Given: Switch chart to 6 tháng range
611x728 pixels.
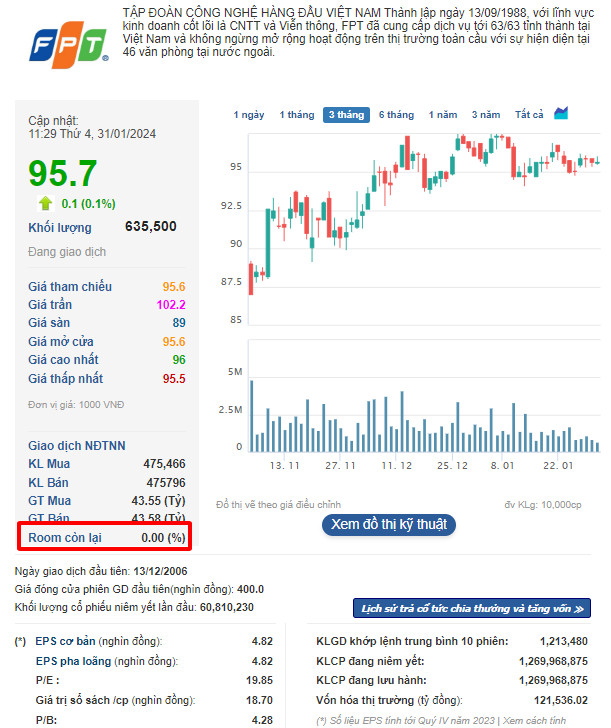Looking at the screenshot, I should [396, 115].
